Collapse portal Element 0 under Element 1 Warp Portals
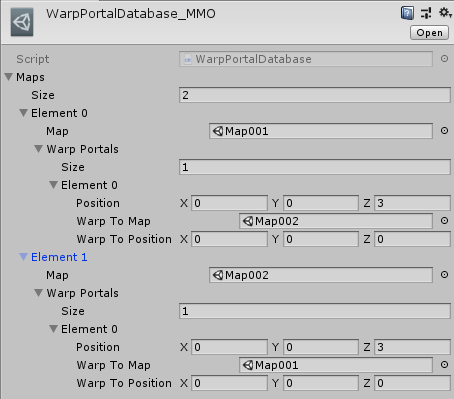This screenshot has width=454, height=399. click(x=53, y=329)
